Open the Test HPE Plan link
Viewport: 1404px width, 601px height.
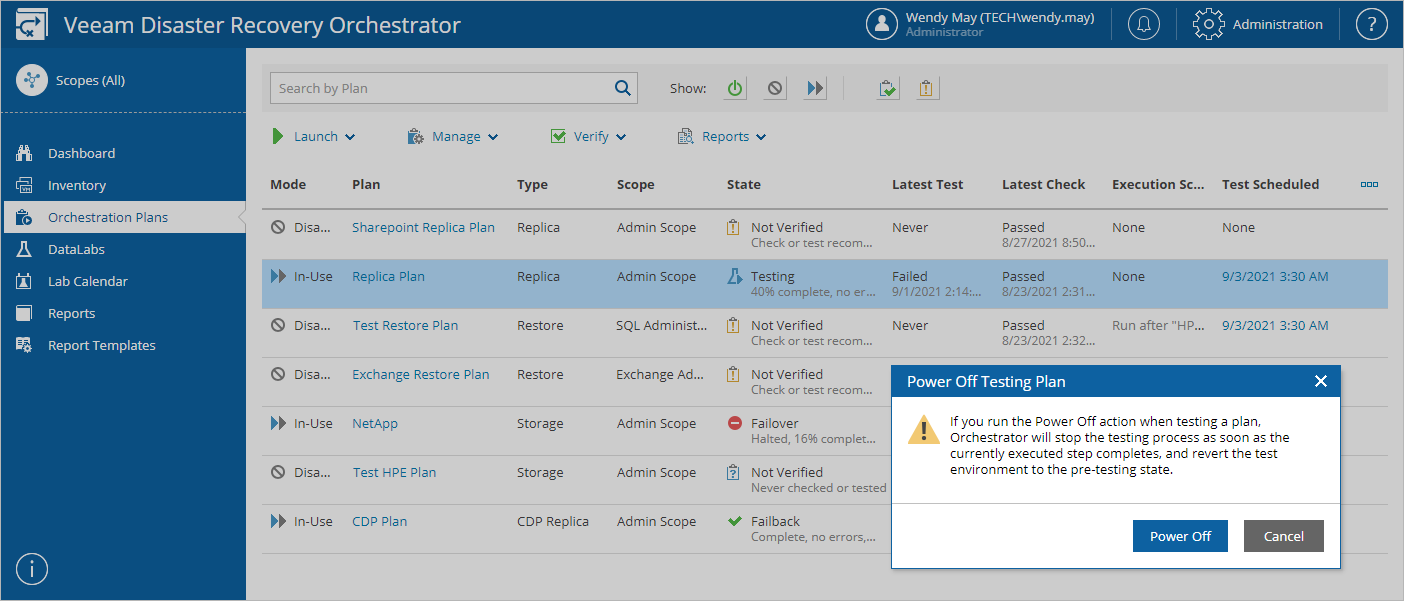(394, 472)
